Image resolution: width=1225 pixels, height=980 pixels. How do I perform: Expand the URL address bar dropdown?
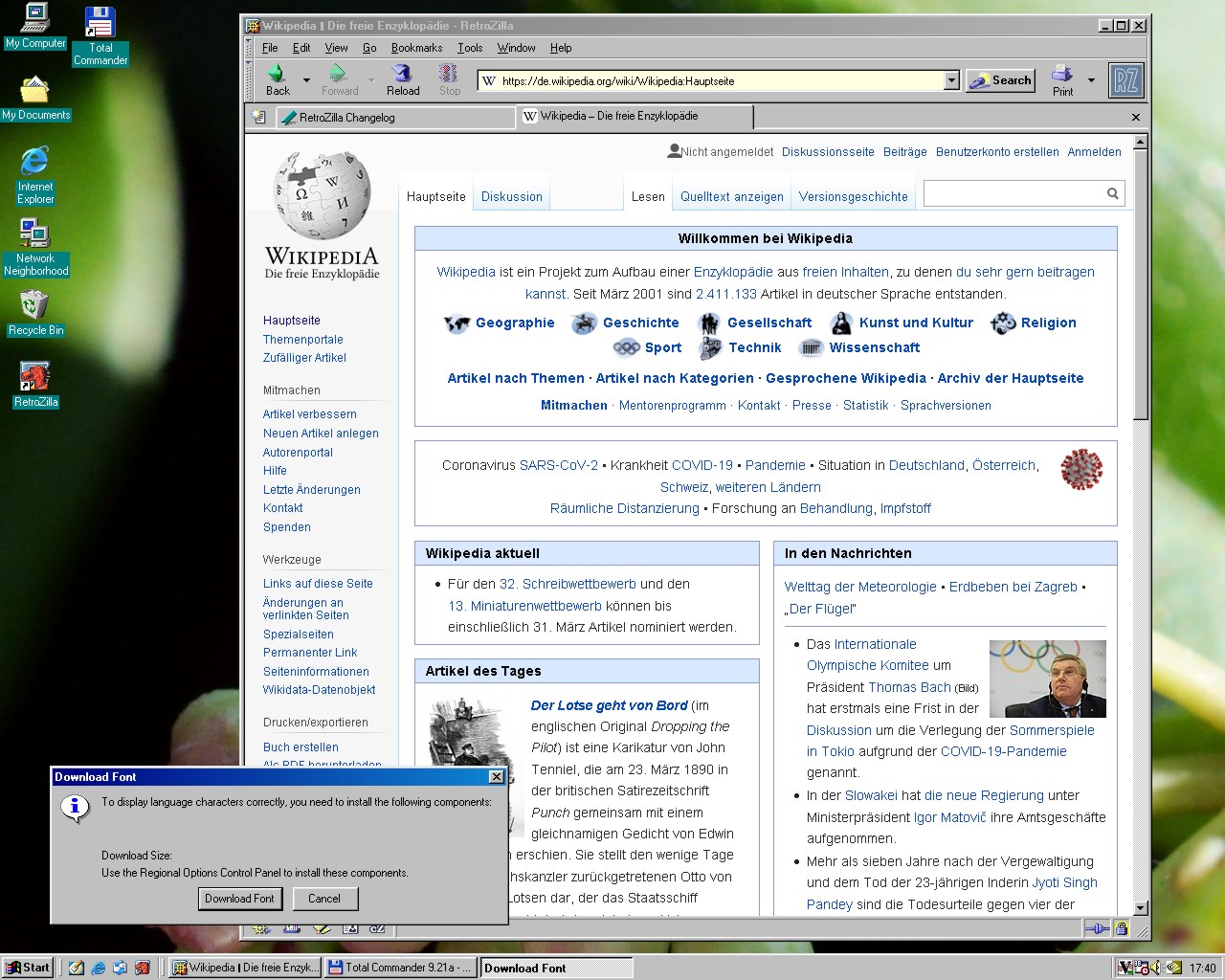coord(951,81)
